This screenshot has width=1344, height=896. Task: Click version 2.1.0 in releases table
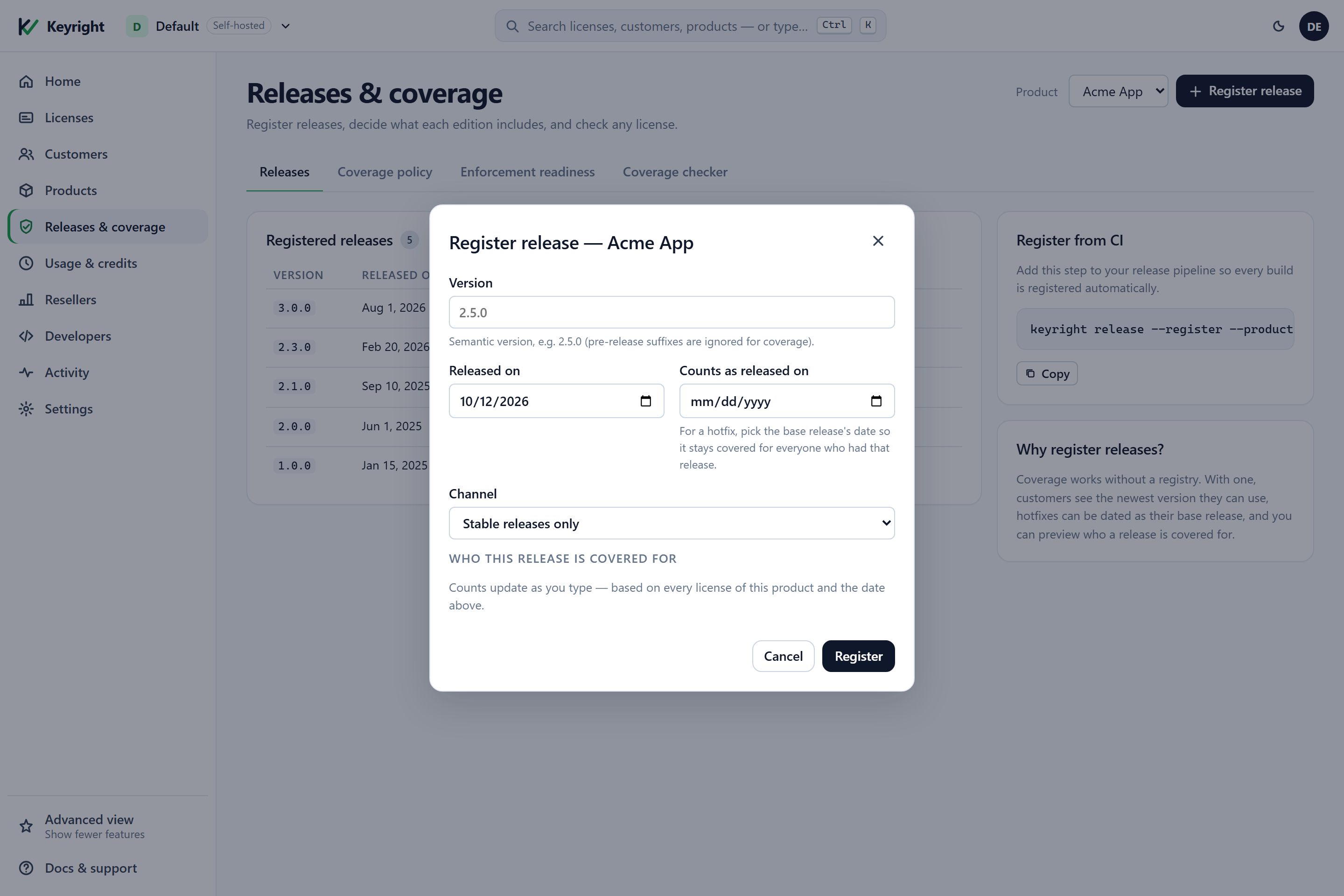294,387
